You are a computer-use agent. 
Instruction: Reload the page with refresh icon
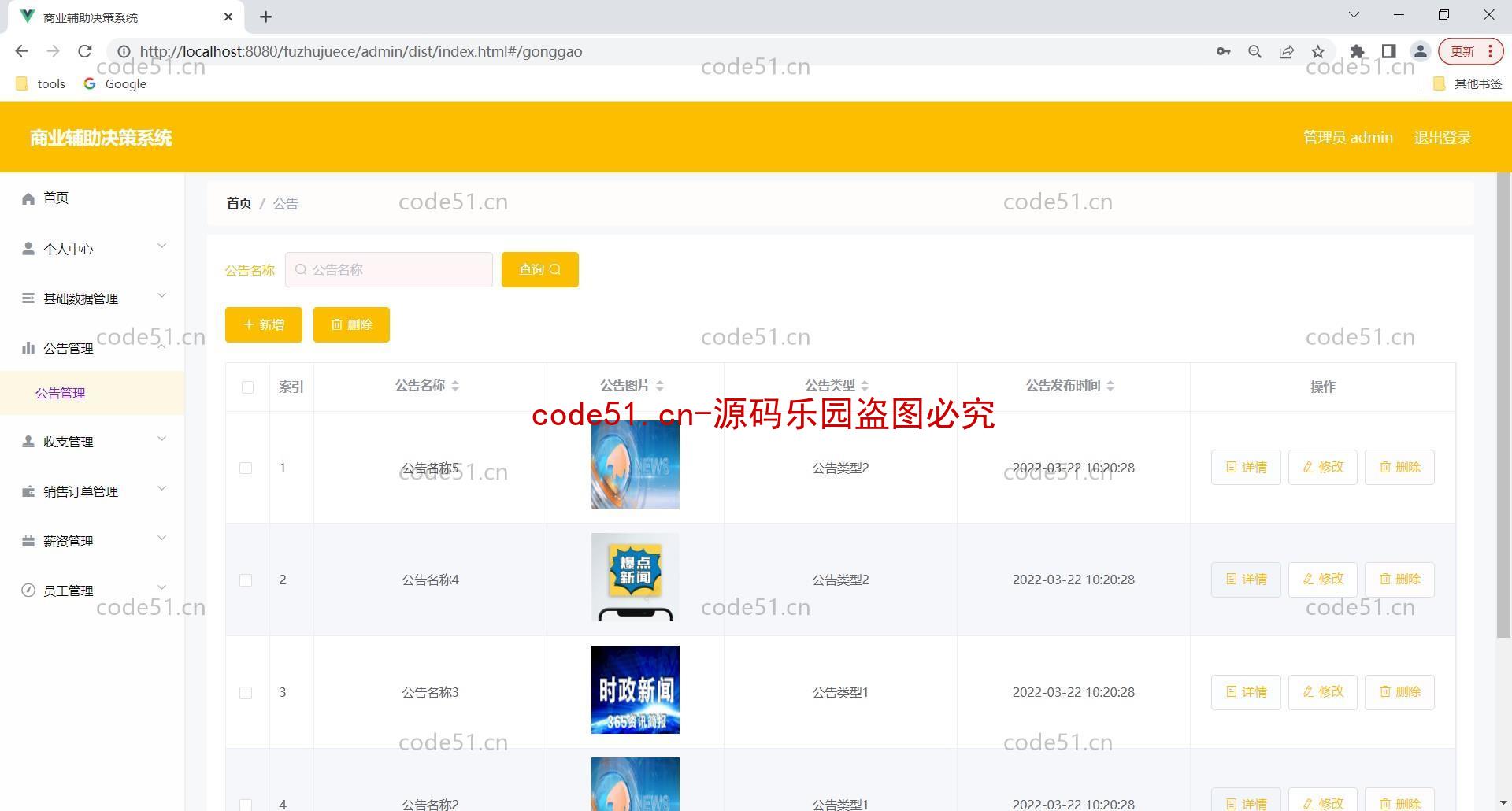85,51
